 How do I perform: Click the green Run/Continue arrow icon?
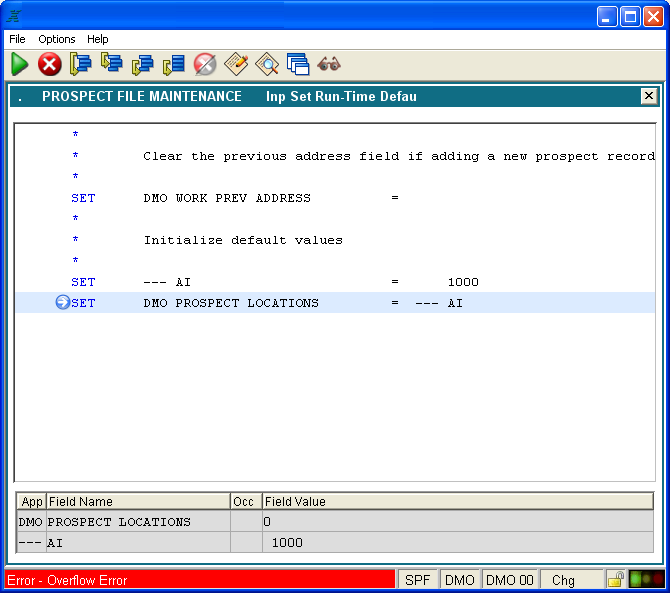[20, 64]
